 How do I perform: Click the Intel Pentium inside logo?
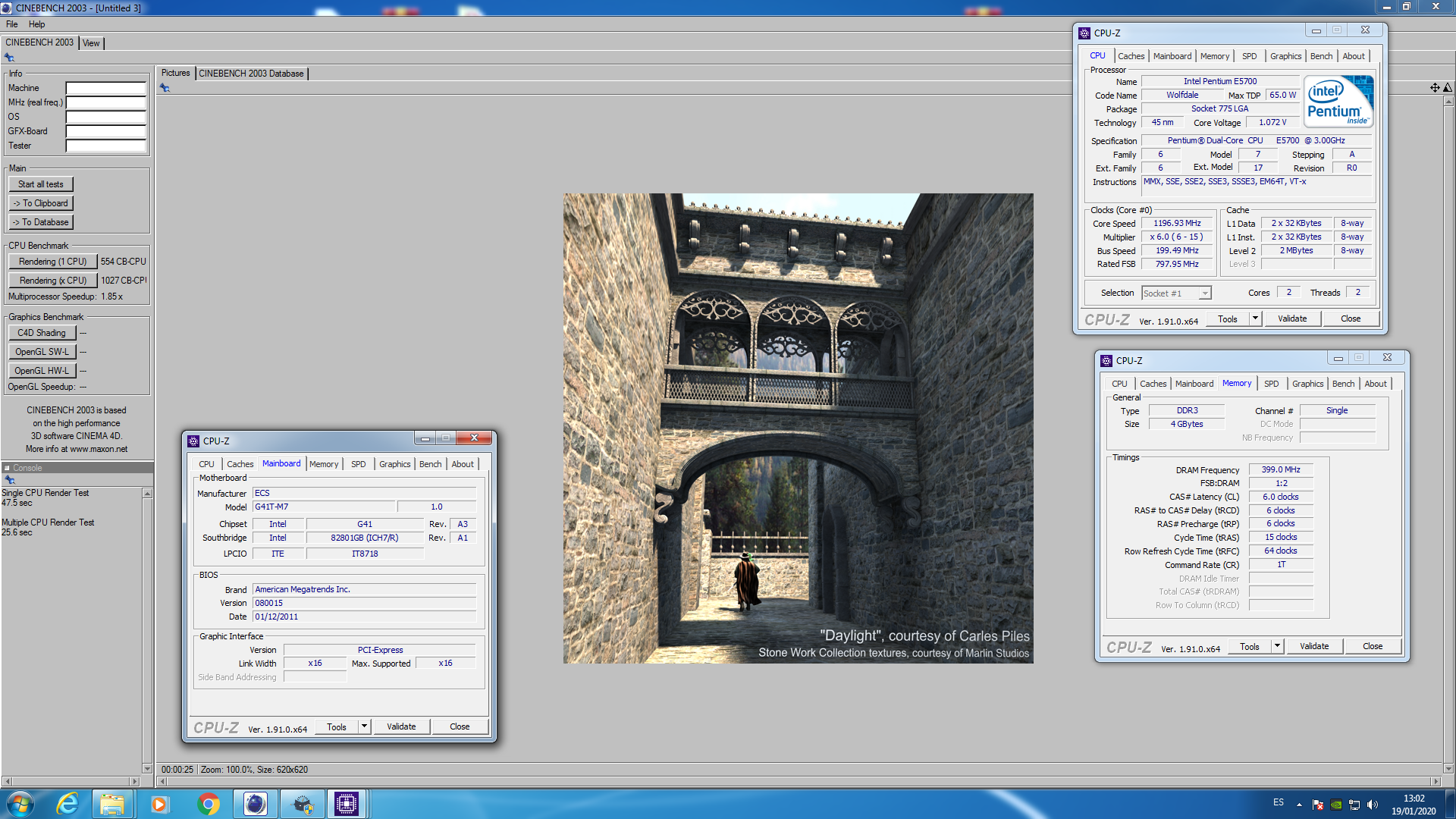tap(1338, 102)
